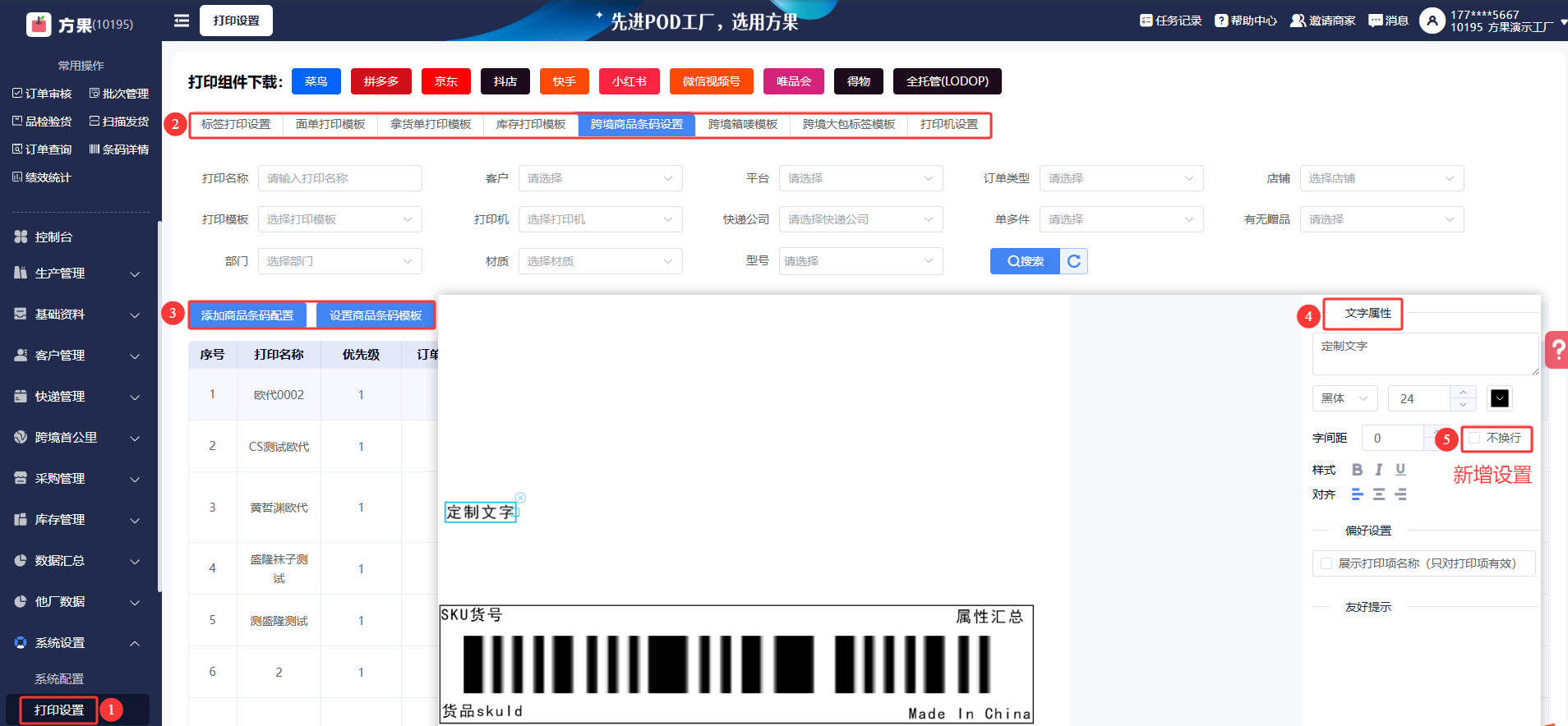Open 条码详情 shortcut

click(x=119, y=149)
